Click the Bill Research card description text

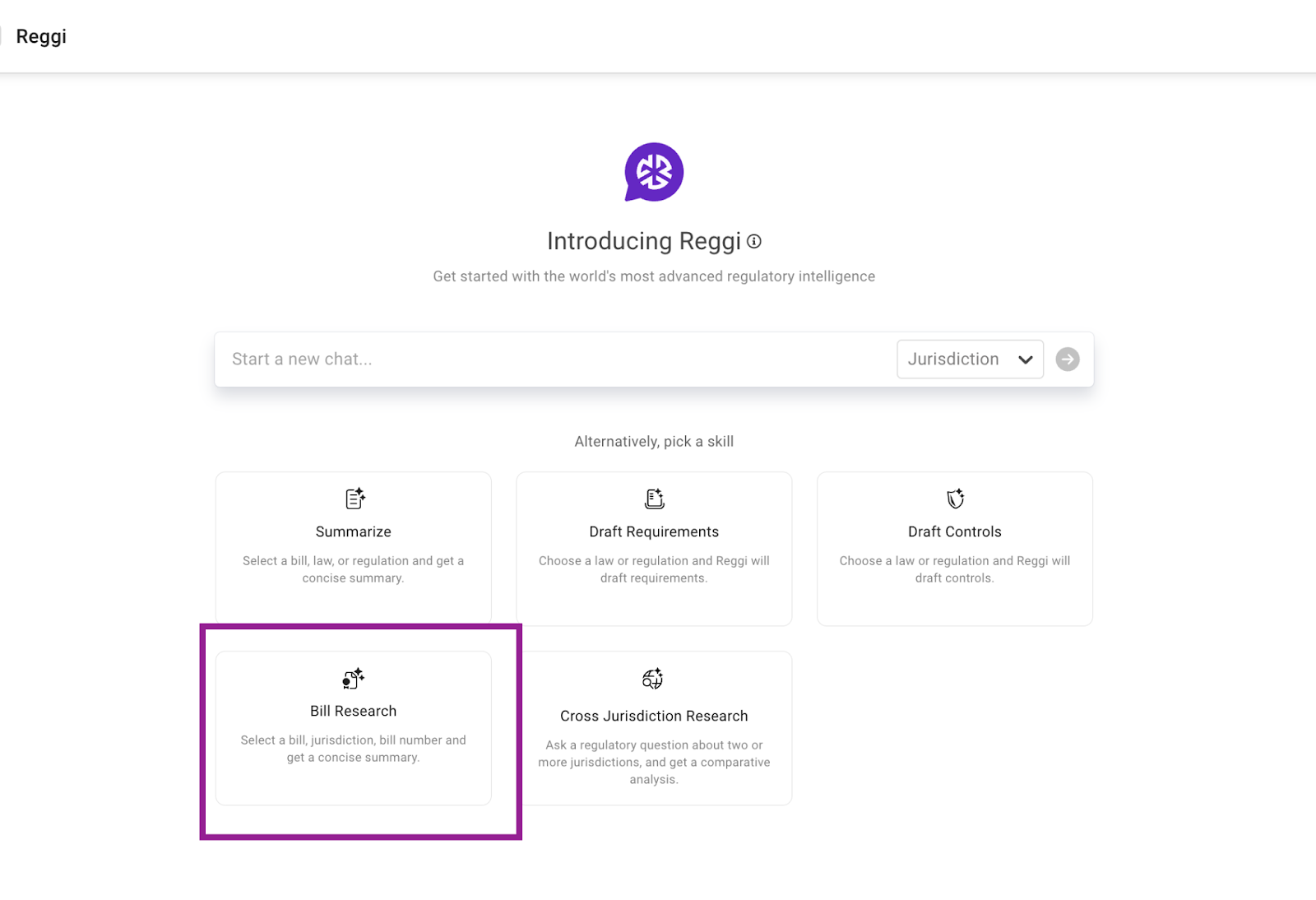[354, 749]
